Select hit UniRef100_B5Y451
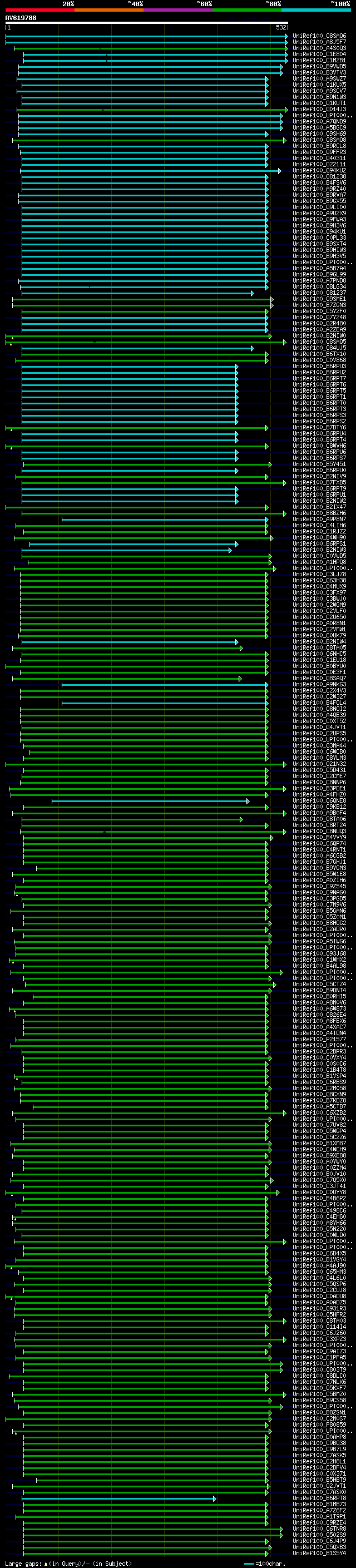The height and width of the screenshot is (1568, 356). click(x=319, y=464)
